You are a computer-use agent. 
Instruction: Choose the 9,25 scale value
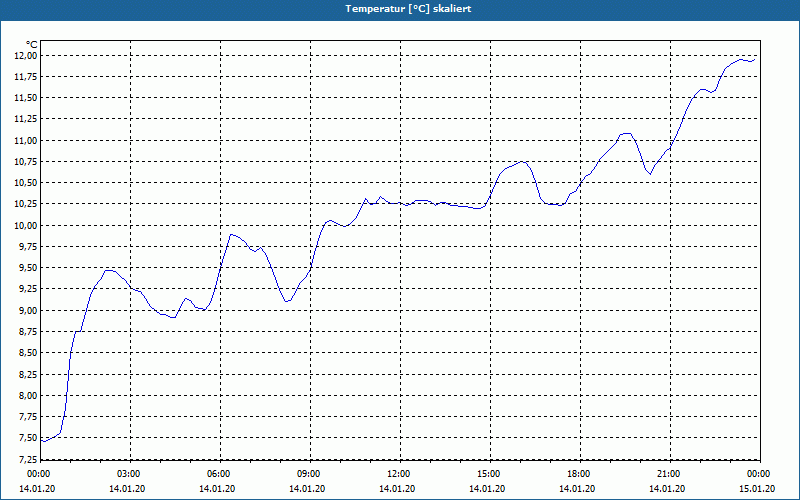pyautogui.click(x=28, y=289)
